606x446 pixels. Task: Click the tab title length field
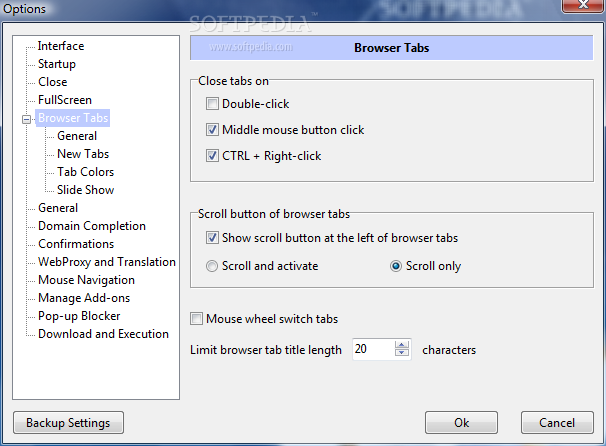click(x=373, y=350)
